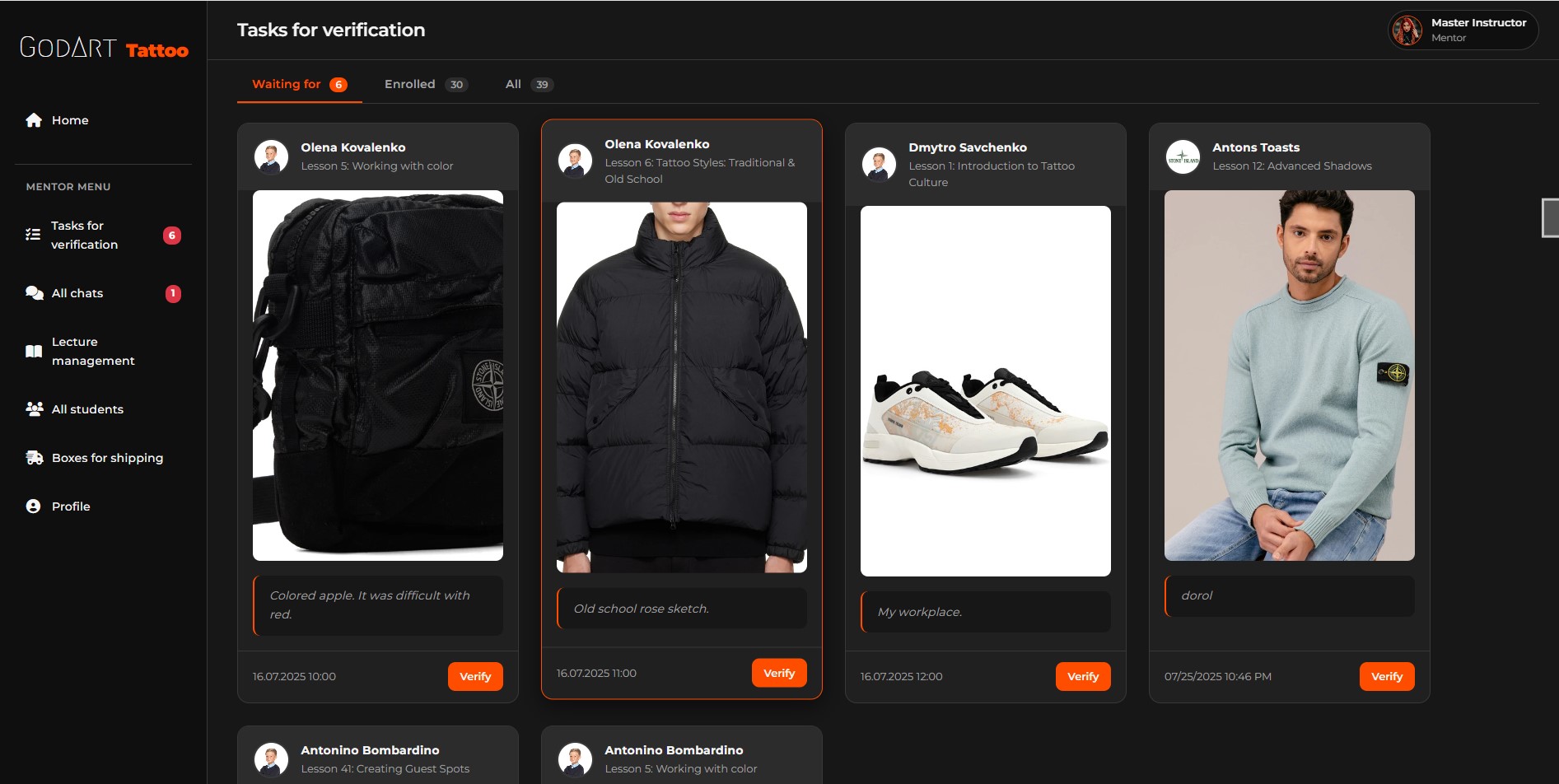Click the comment 'My workplace.'
Image resolution: width=1559 pixels, height=784 pixels.
click(x=986, y=612)
